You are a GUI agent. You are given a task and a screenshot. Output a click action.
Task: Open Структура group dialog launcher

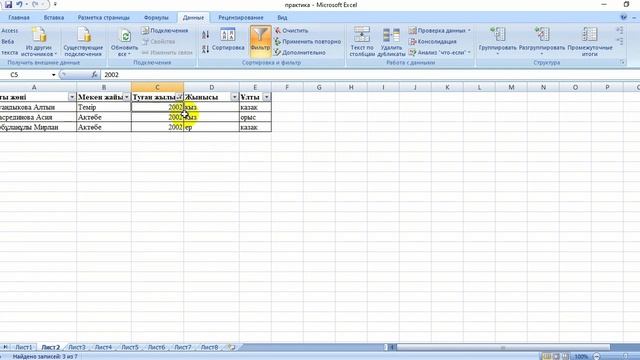coord(622,62)
